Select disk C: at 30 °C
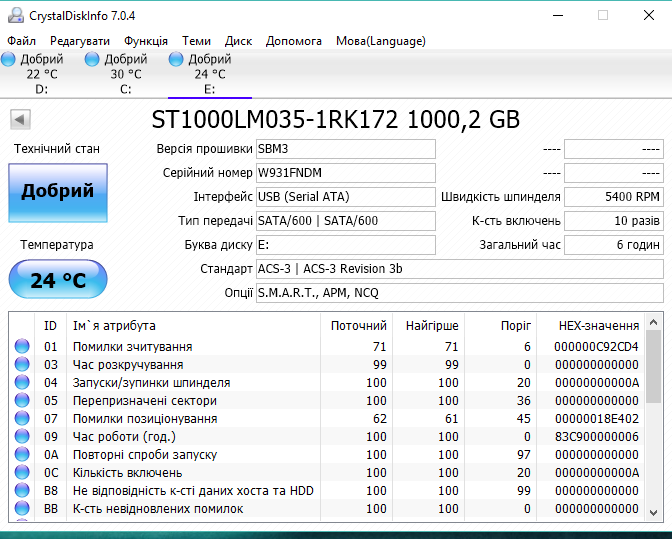 pos(126,74)
